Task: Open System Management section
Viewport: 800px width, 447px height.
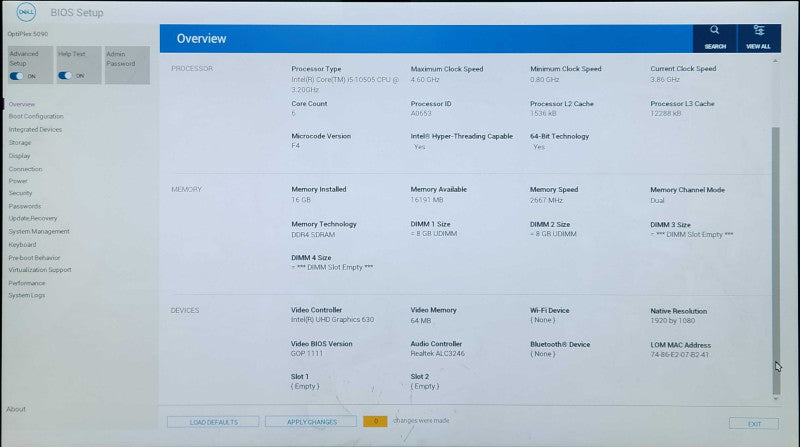Action: point(39,232)
